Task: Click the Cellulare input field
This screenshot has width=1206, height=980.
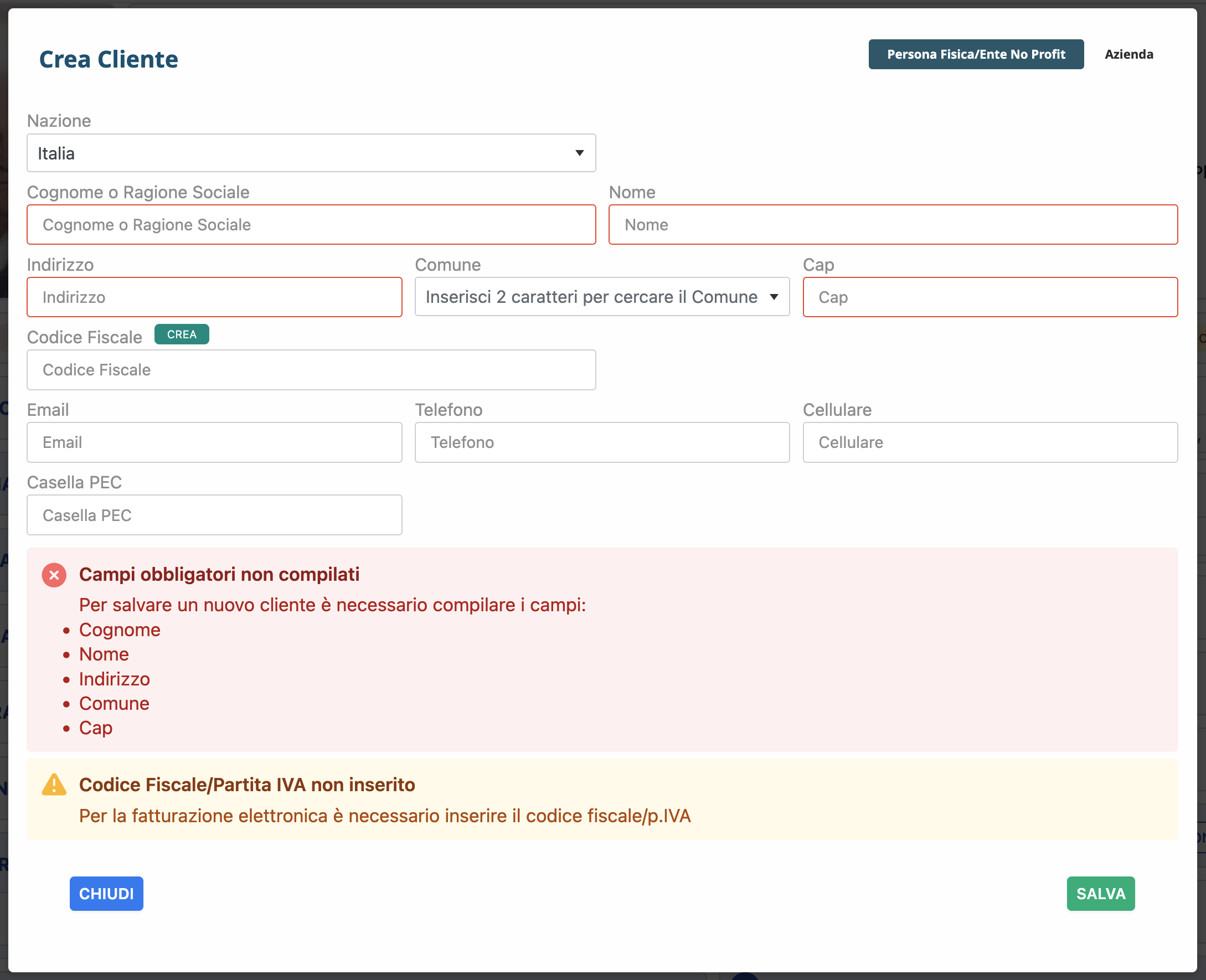Action: (x=989, y=442)
